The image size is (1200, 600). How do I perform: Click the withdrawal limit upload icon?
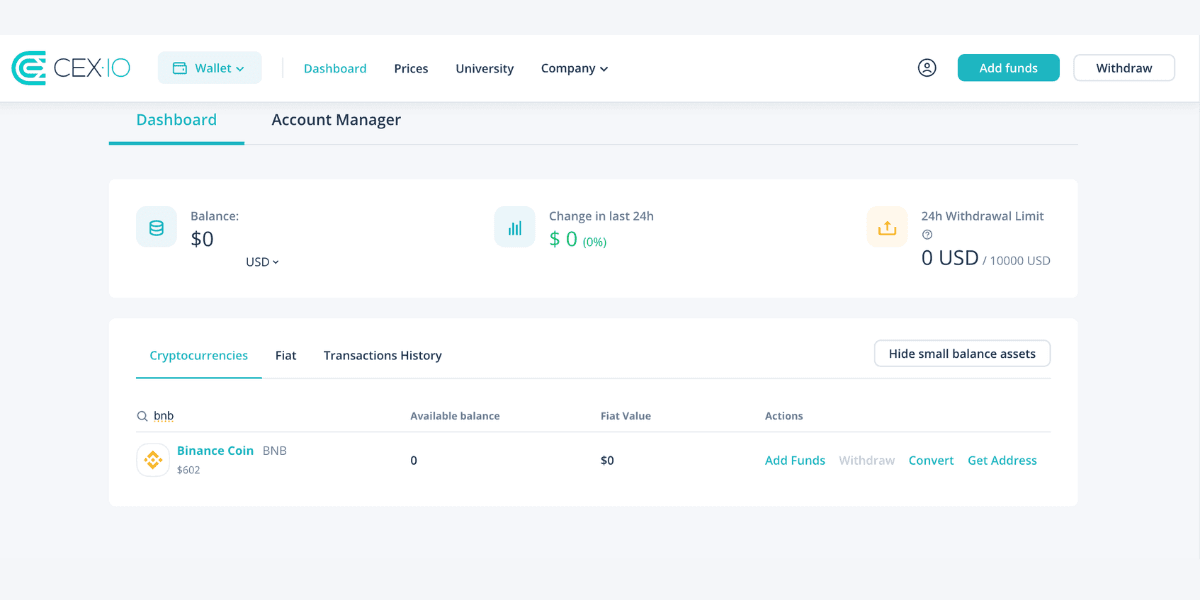click(887, 227)
